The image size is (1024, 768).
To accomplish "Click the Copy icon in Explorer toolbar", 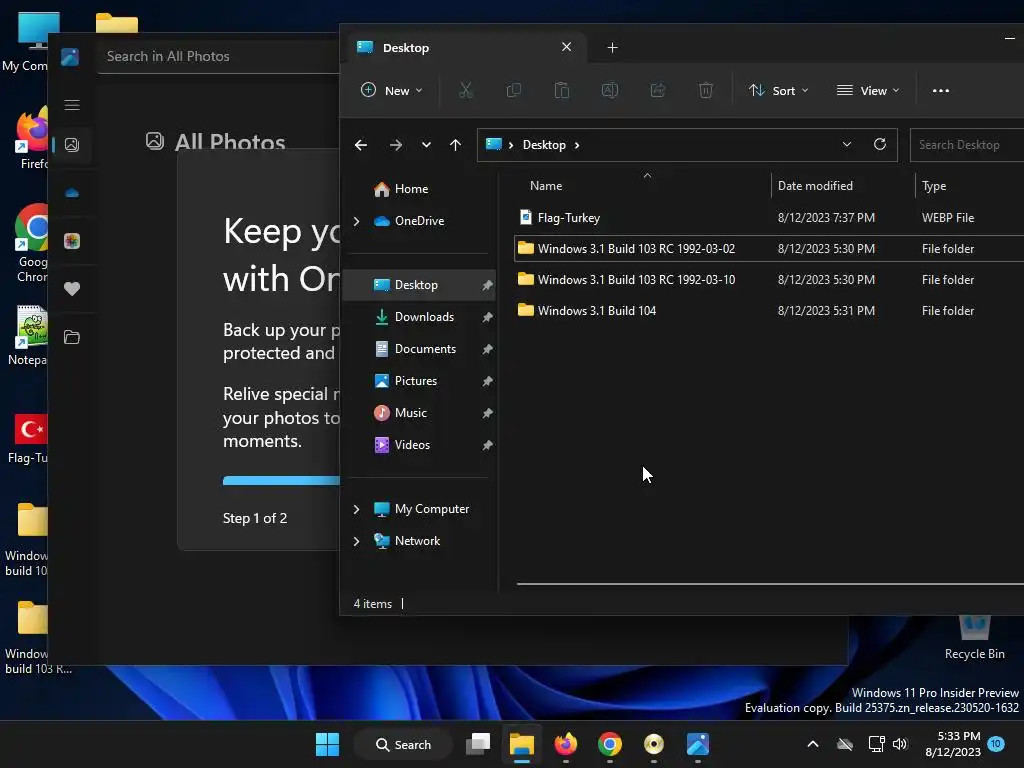I will pyautogui.click(x=513, y=90).
